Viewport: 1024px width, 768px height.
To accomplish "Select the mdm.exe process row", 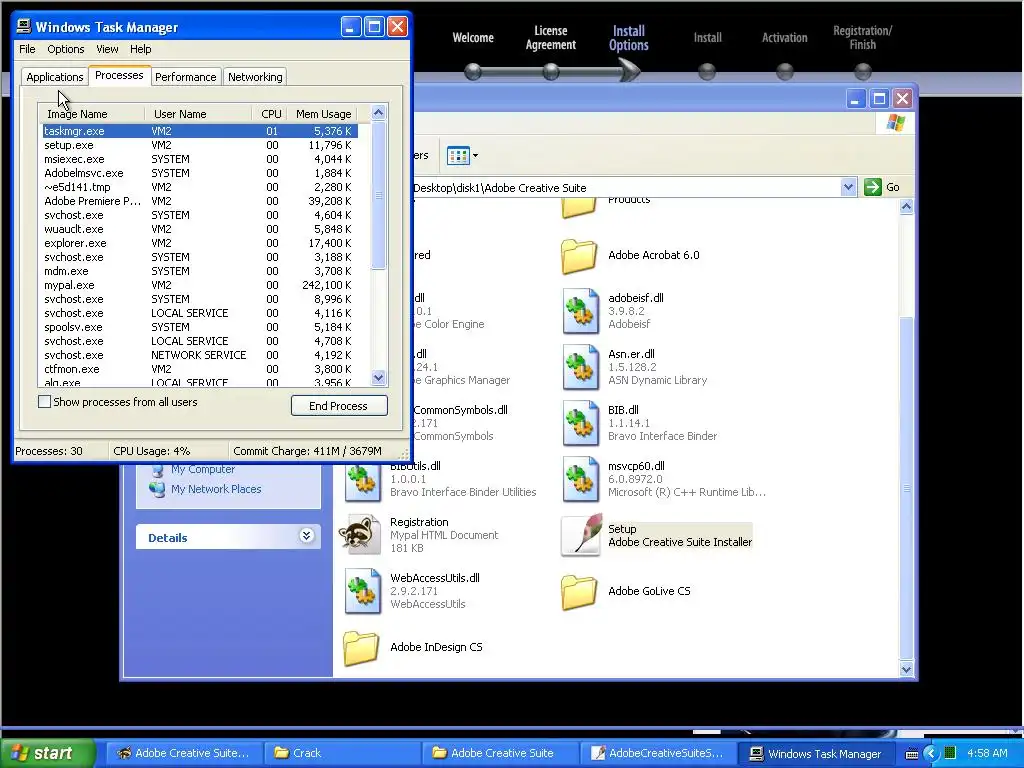I will click(x=200, y=271).
